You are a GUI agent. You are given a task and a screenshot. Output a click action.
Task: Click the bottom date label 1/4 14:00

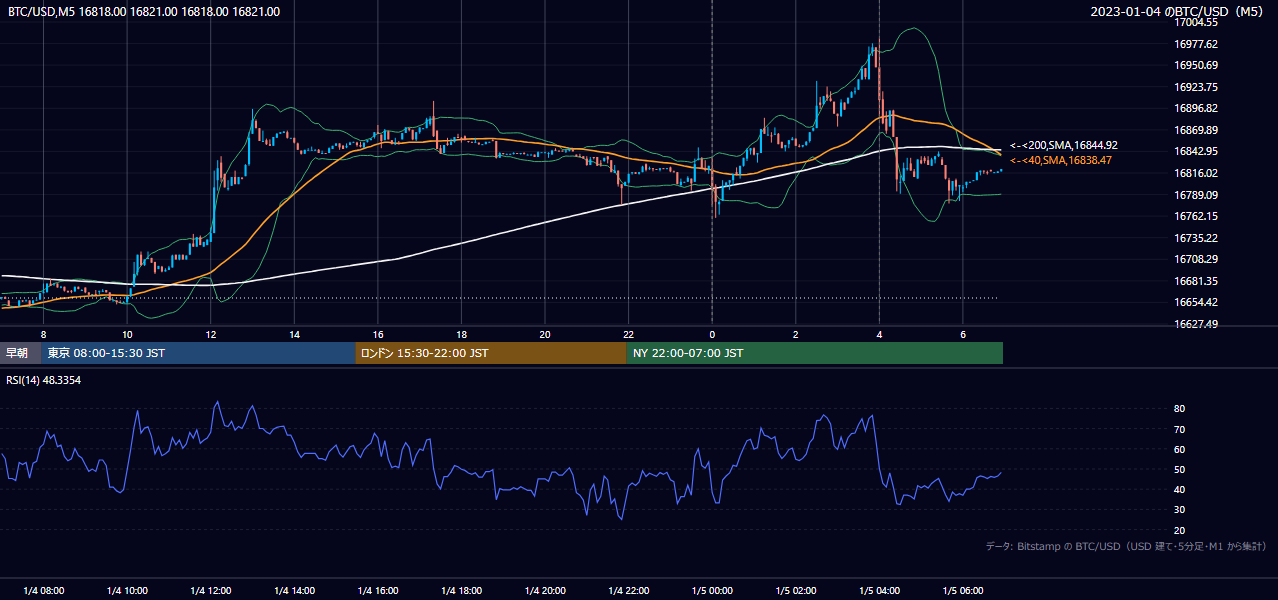pyautogui.click(x=295, y=591)
